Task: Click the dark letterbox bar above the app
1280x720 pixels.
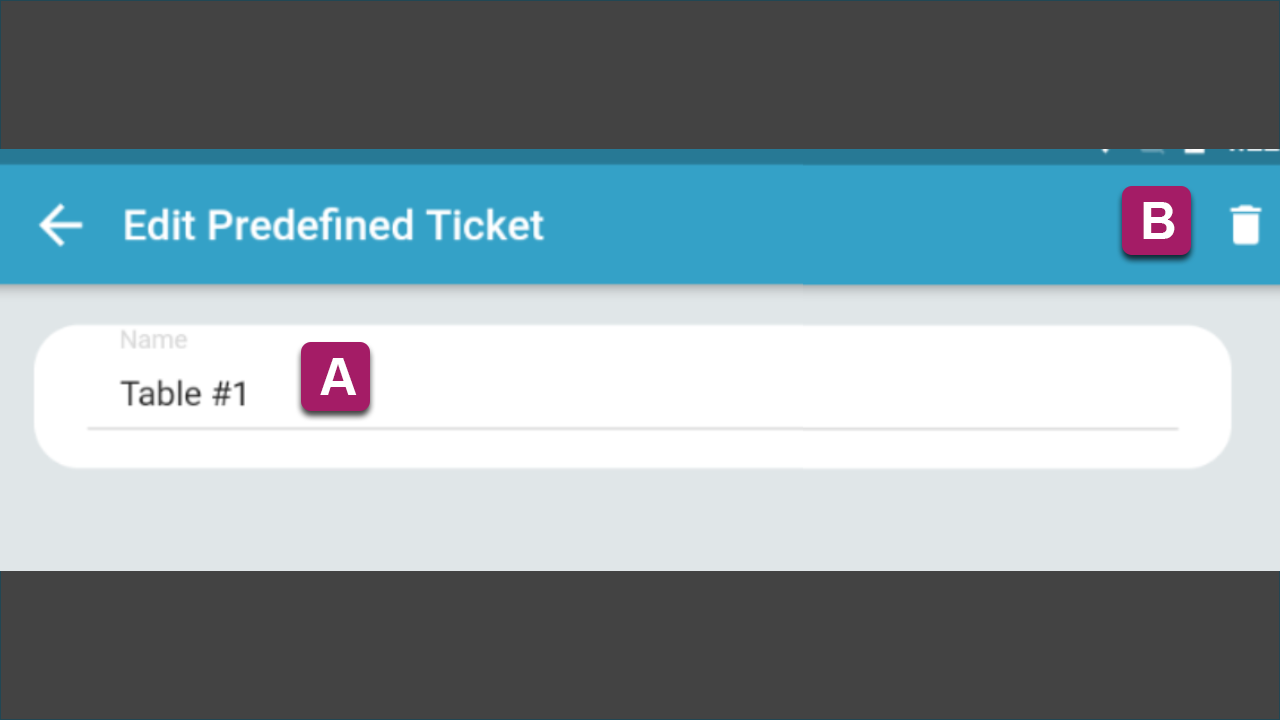Action: click(x=640, y=75)
